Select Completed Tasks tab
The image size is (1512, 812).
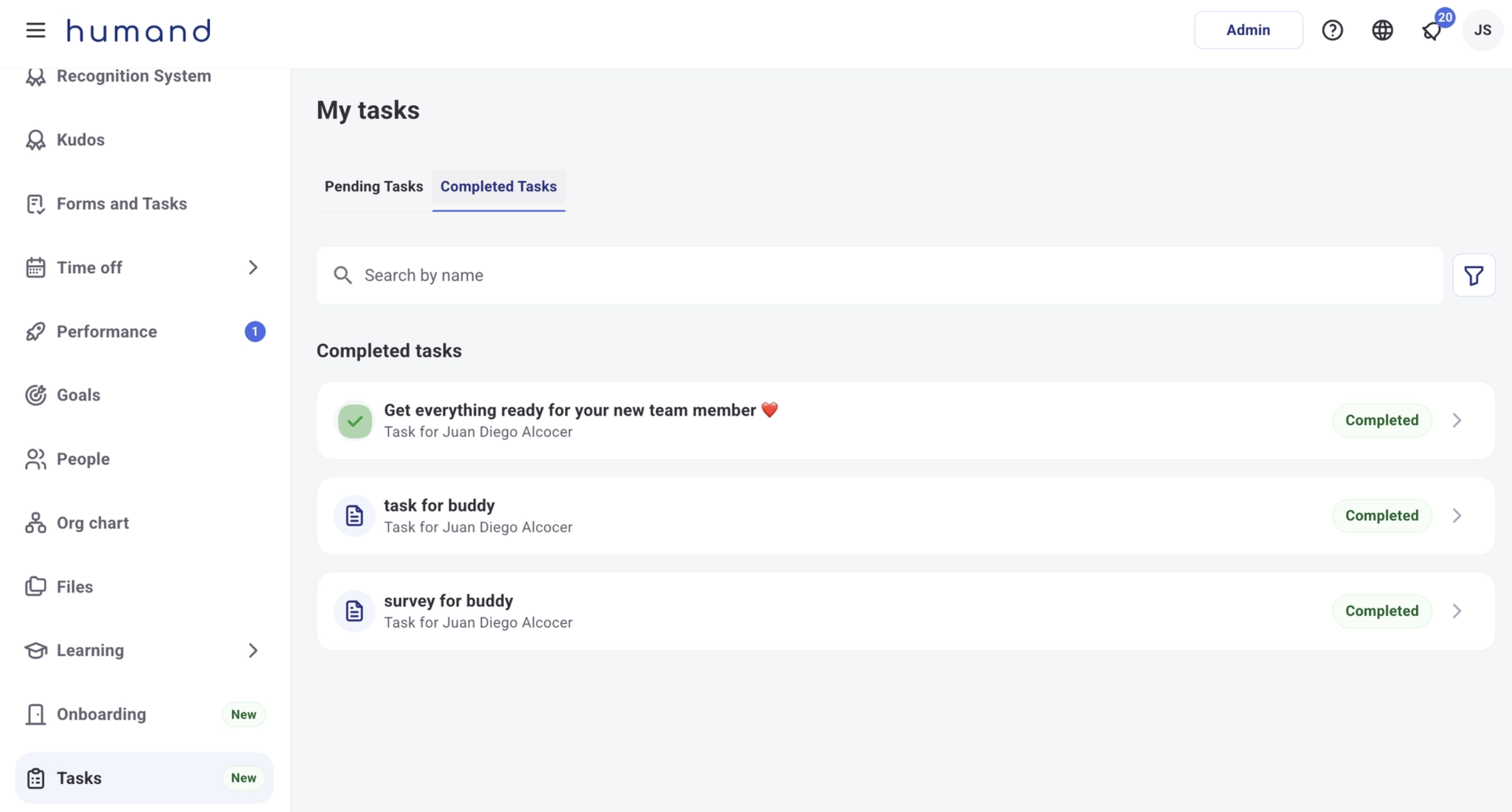(498, 186)
